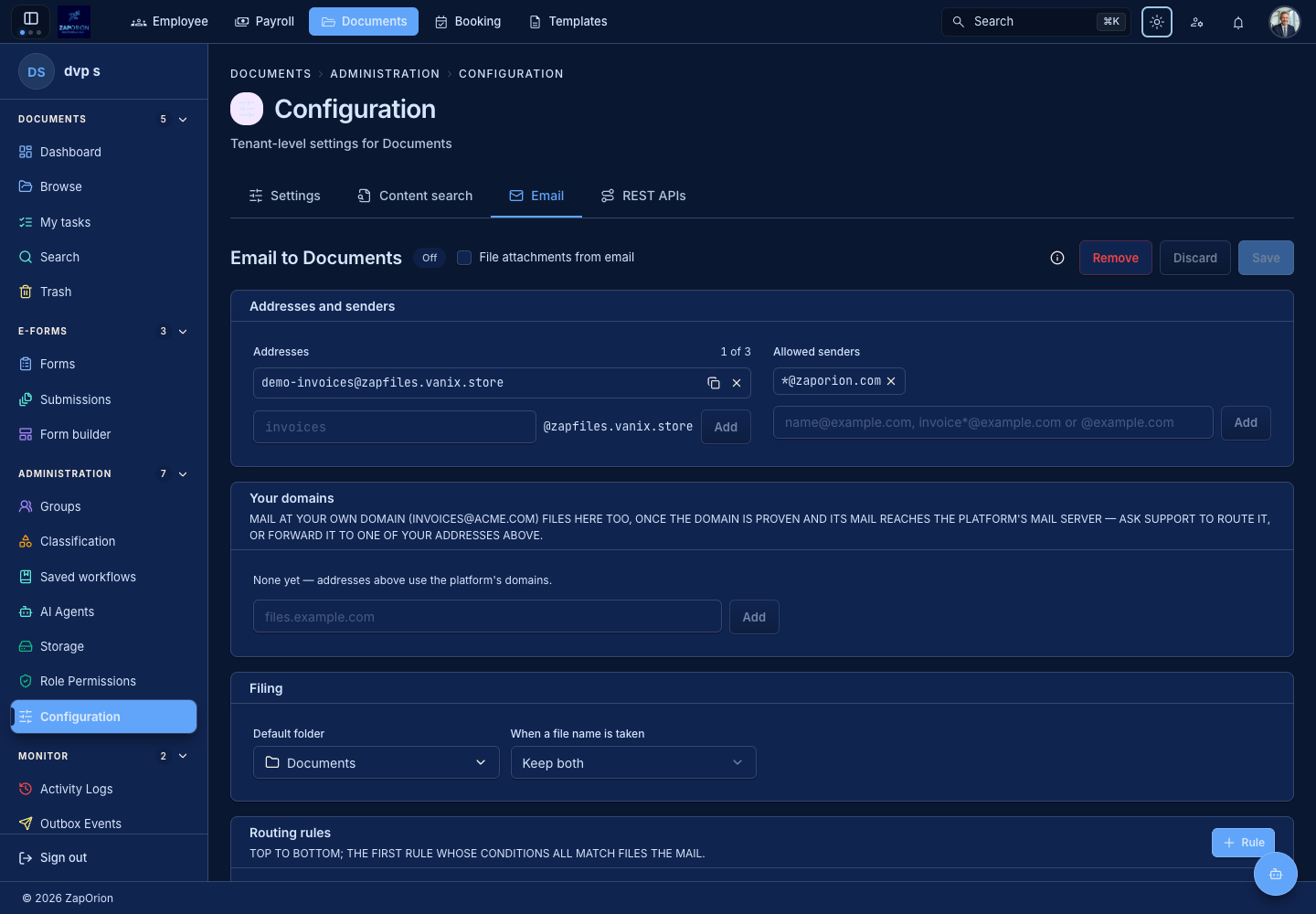Discard the email configuration changes

click(1195, 258)
